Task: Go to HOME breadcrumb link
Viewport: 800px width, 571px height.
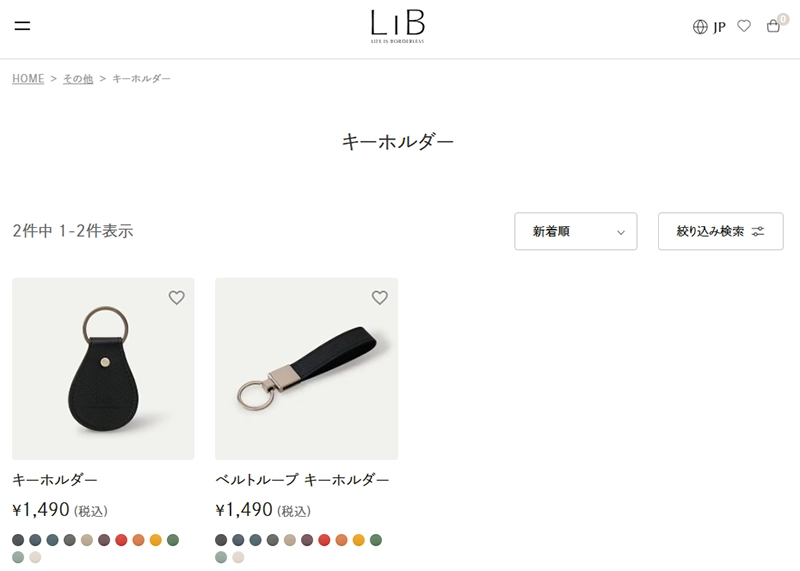Action: pyautogui.click(x=28, y=79)
